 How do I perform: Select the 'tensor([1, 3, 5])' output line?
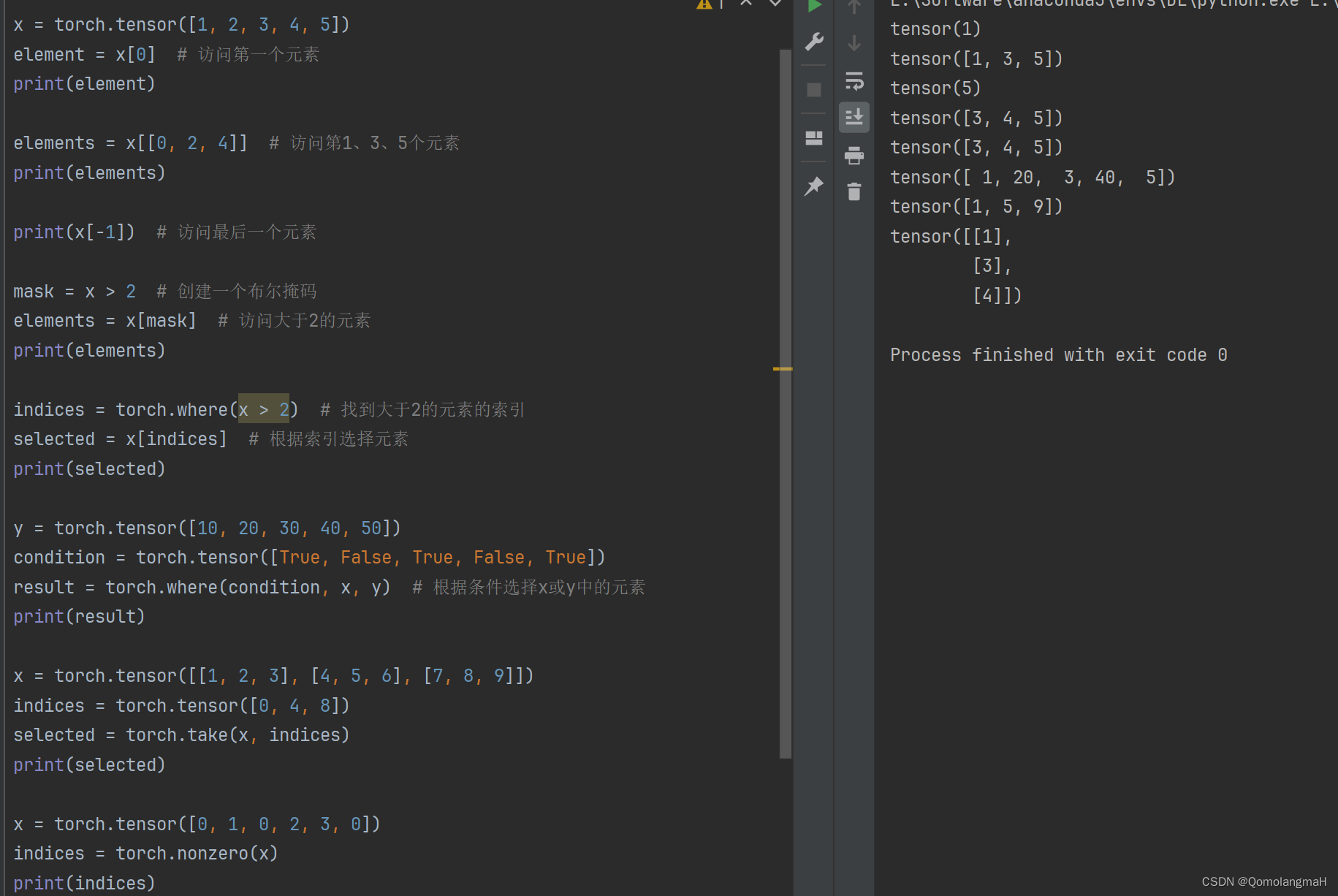click(976, 59)
